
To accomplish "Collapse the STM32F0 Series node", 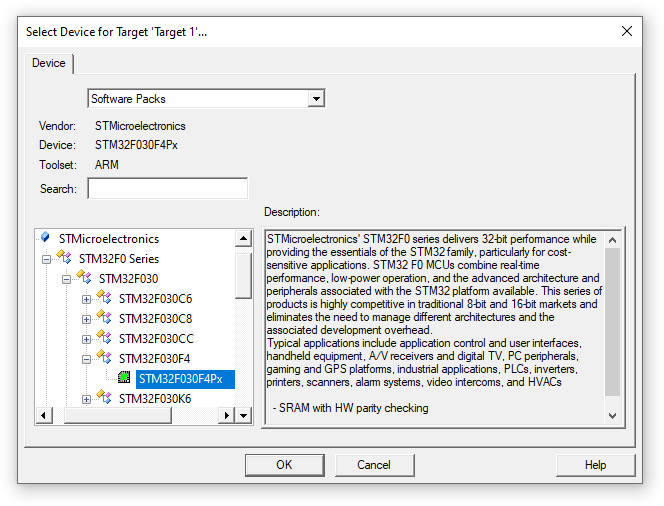I will 46,259.
